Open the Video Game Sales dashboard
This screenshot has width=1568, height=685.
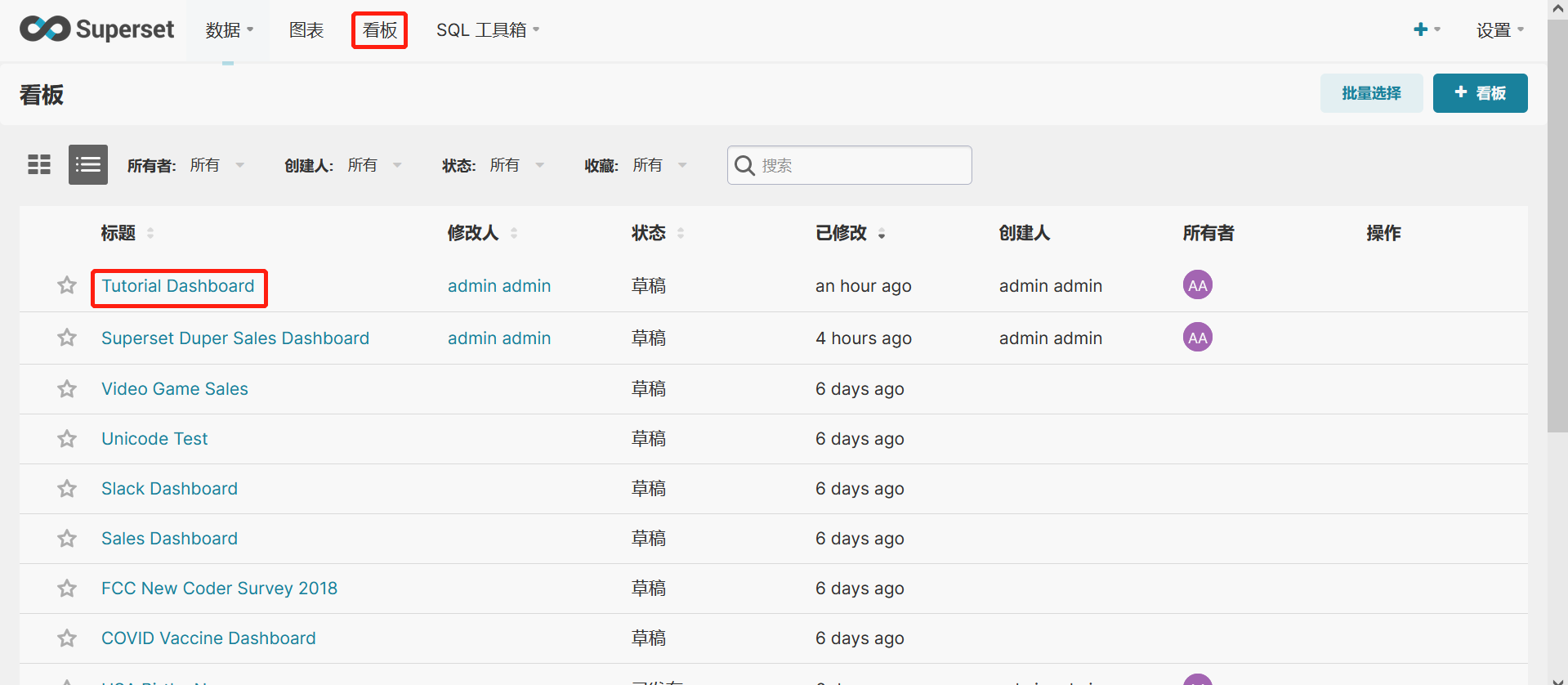pos(175,389)
